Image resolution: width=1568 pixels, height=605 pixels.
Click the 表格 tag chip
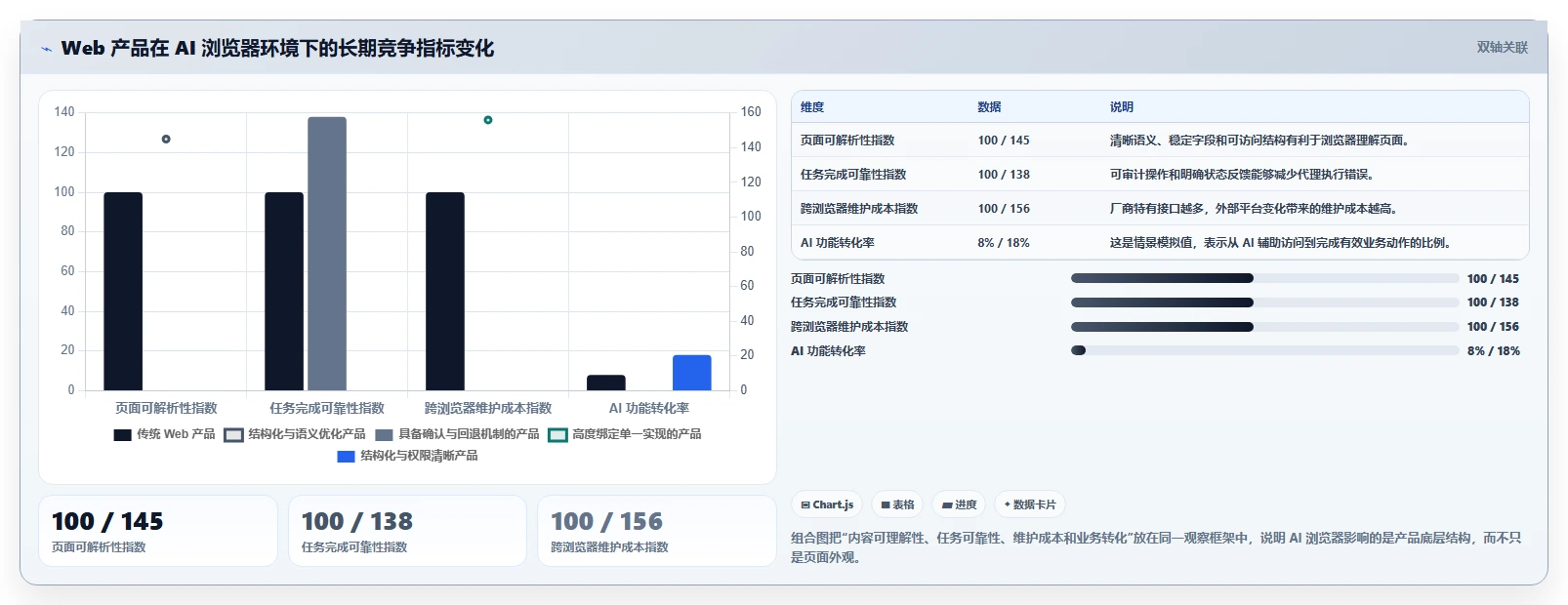click(896, 504)
